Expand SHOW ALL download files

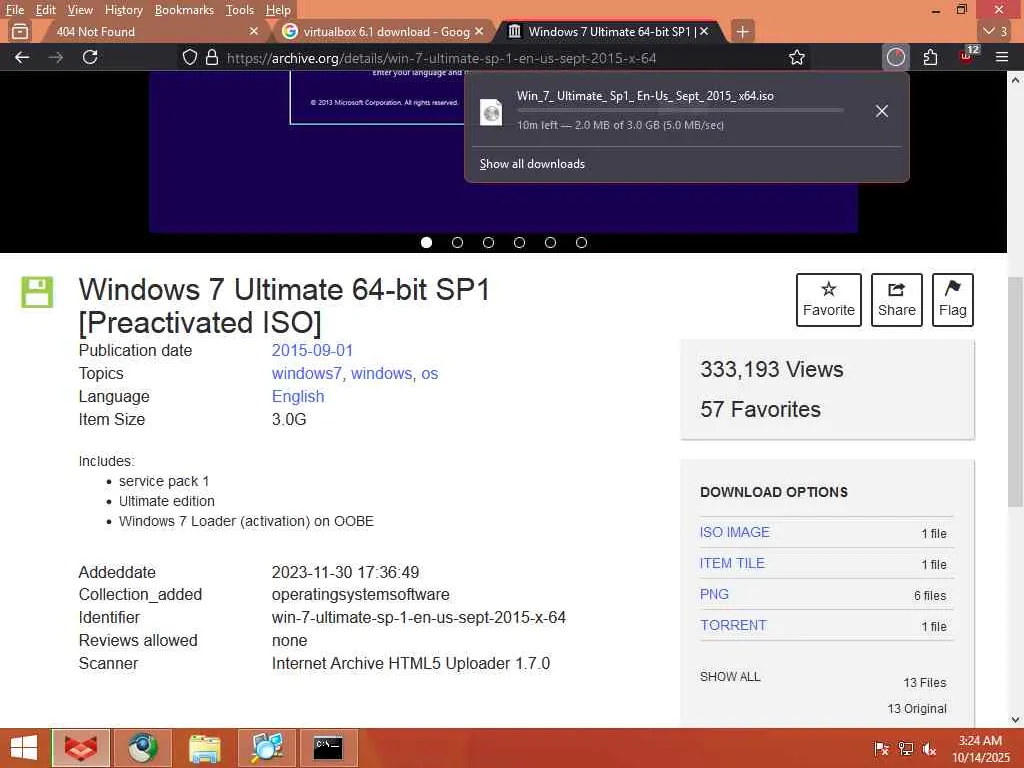pos(729,677)
